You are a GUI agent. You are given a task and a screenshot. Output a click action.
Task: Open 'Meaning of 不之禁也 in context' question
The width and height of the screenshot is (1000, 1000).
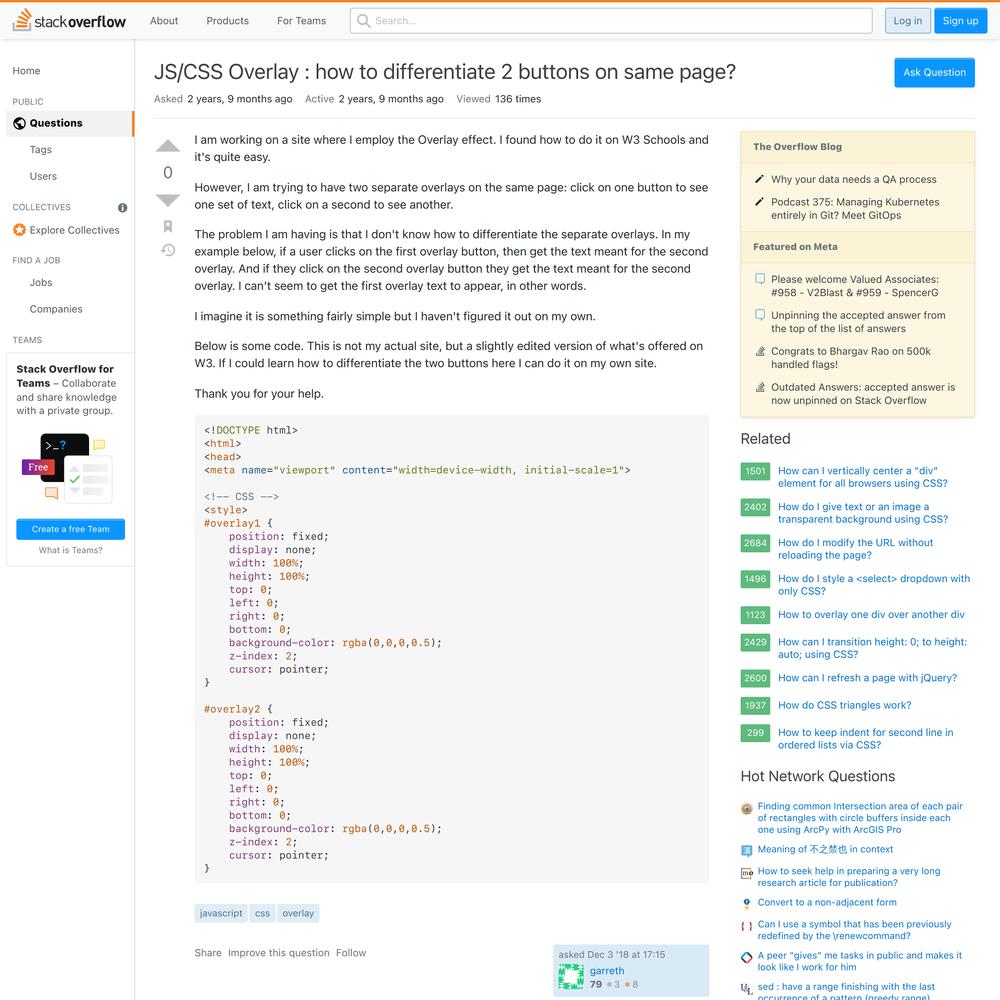click(825, 849)
